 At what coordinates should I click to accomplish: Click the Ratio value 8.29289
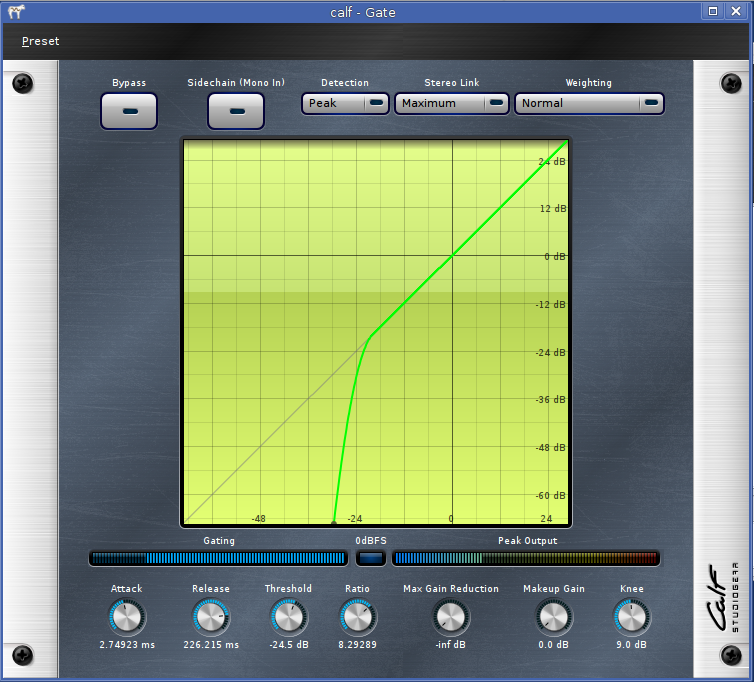pos(357,644)
